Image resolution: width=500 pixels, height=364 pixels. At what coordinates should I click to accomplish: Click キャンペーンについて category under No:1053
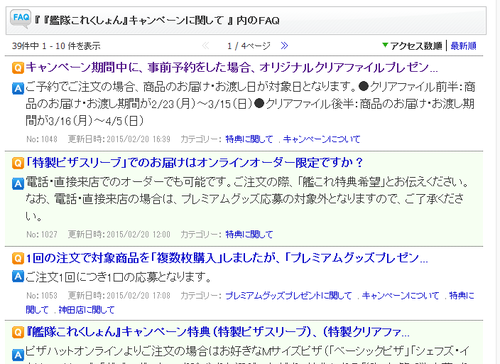click(x=400, y=296)
